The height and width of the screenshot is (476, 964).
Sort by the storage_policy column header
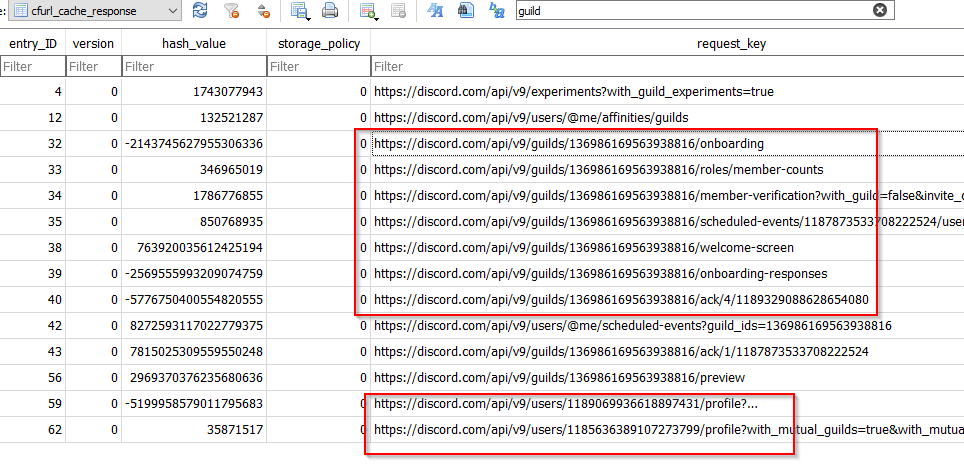click(318, 44)
